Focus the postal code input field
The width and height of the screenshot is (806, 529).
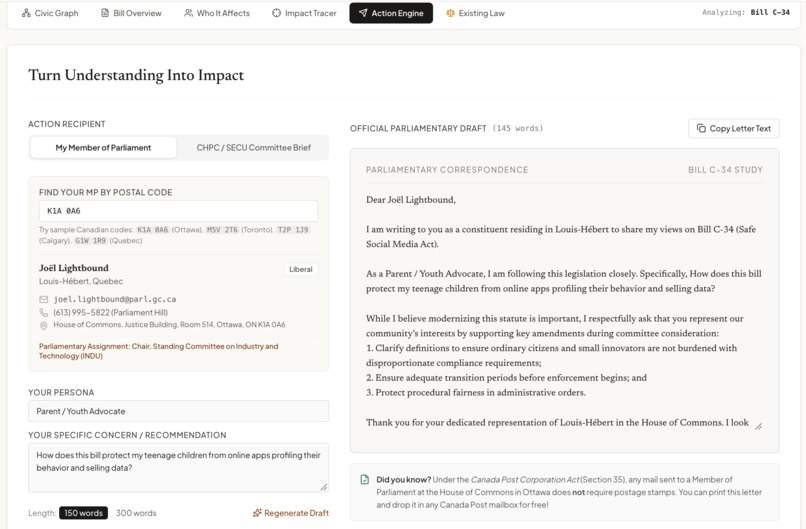178,211
